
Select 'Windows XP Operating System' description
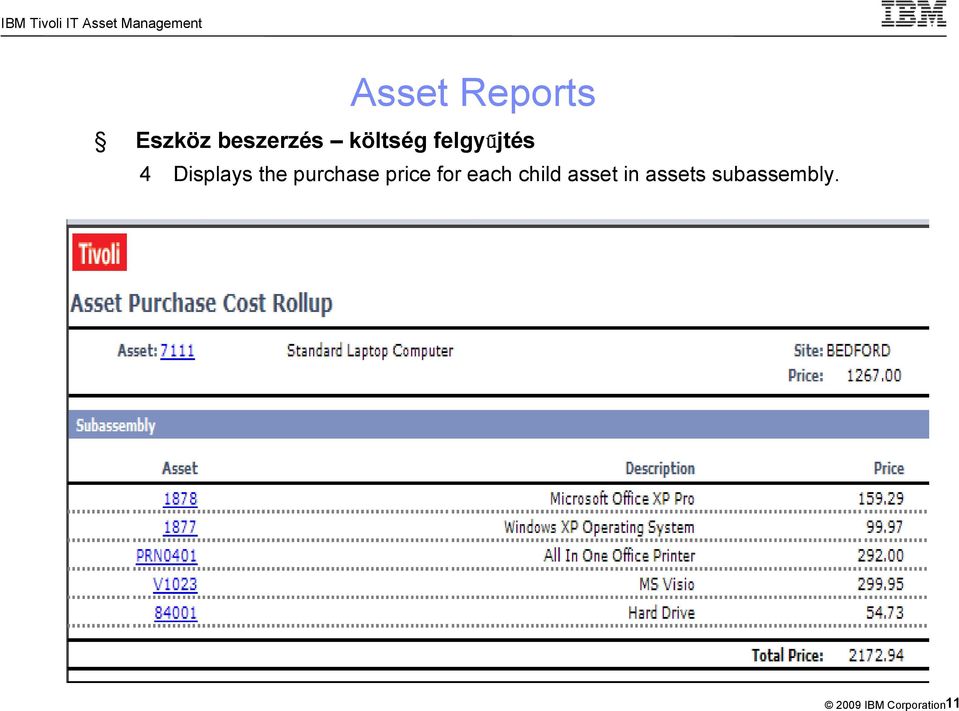[x=599, y=527]
